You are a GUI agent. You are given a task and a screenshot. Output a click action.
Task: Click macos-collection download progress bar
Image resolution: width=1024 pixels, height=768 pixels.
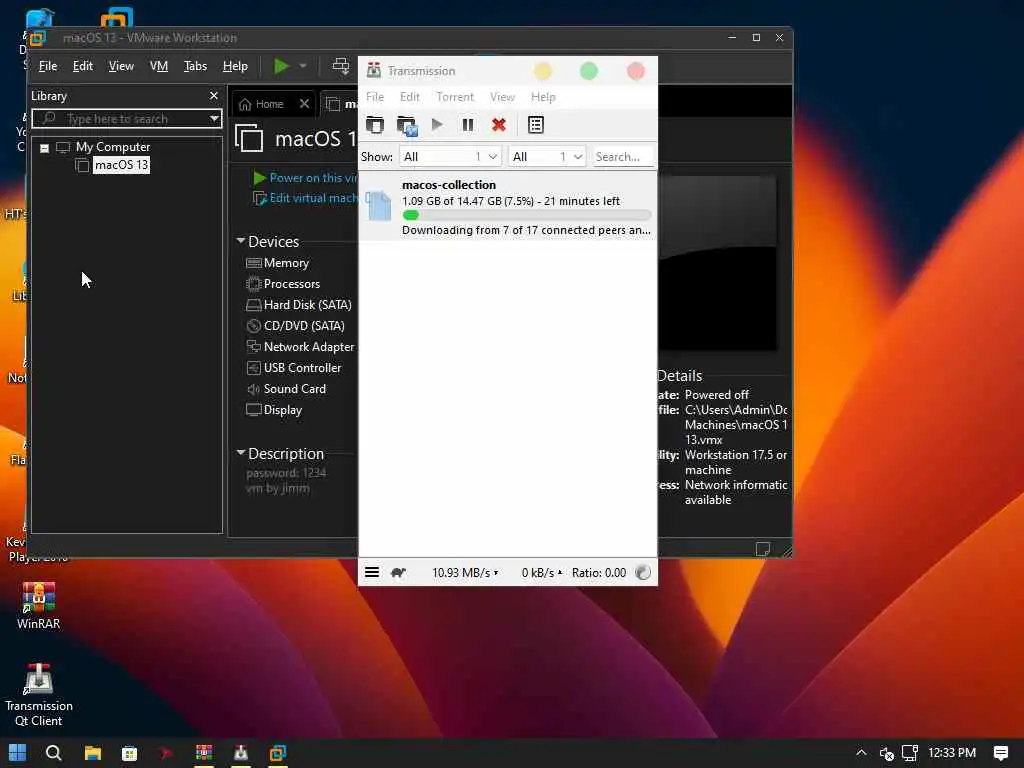(526, 215)
